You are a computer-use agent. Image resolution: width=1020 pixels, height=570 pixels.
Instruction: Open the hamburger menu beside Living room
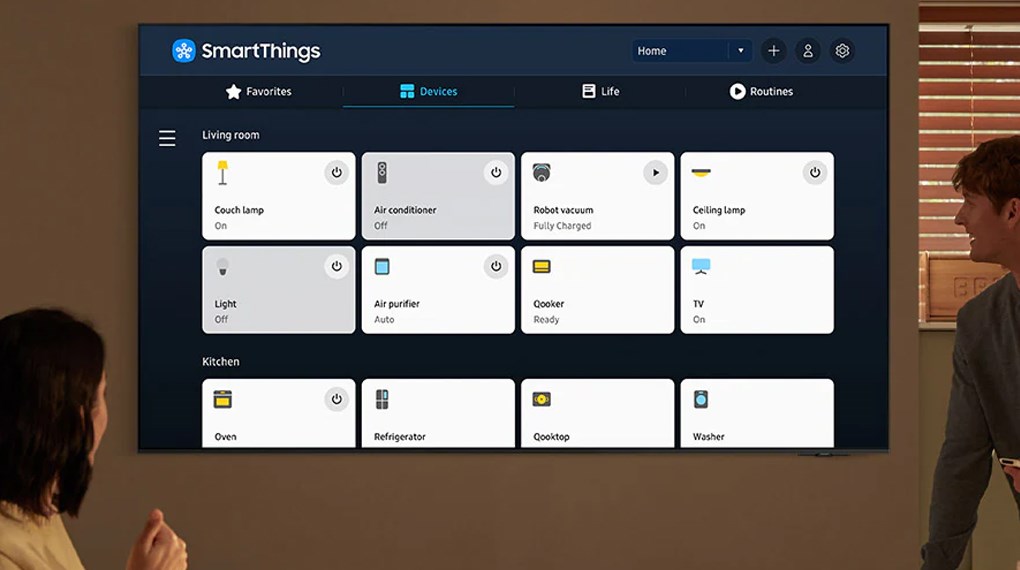coord(167,139)
